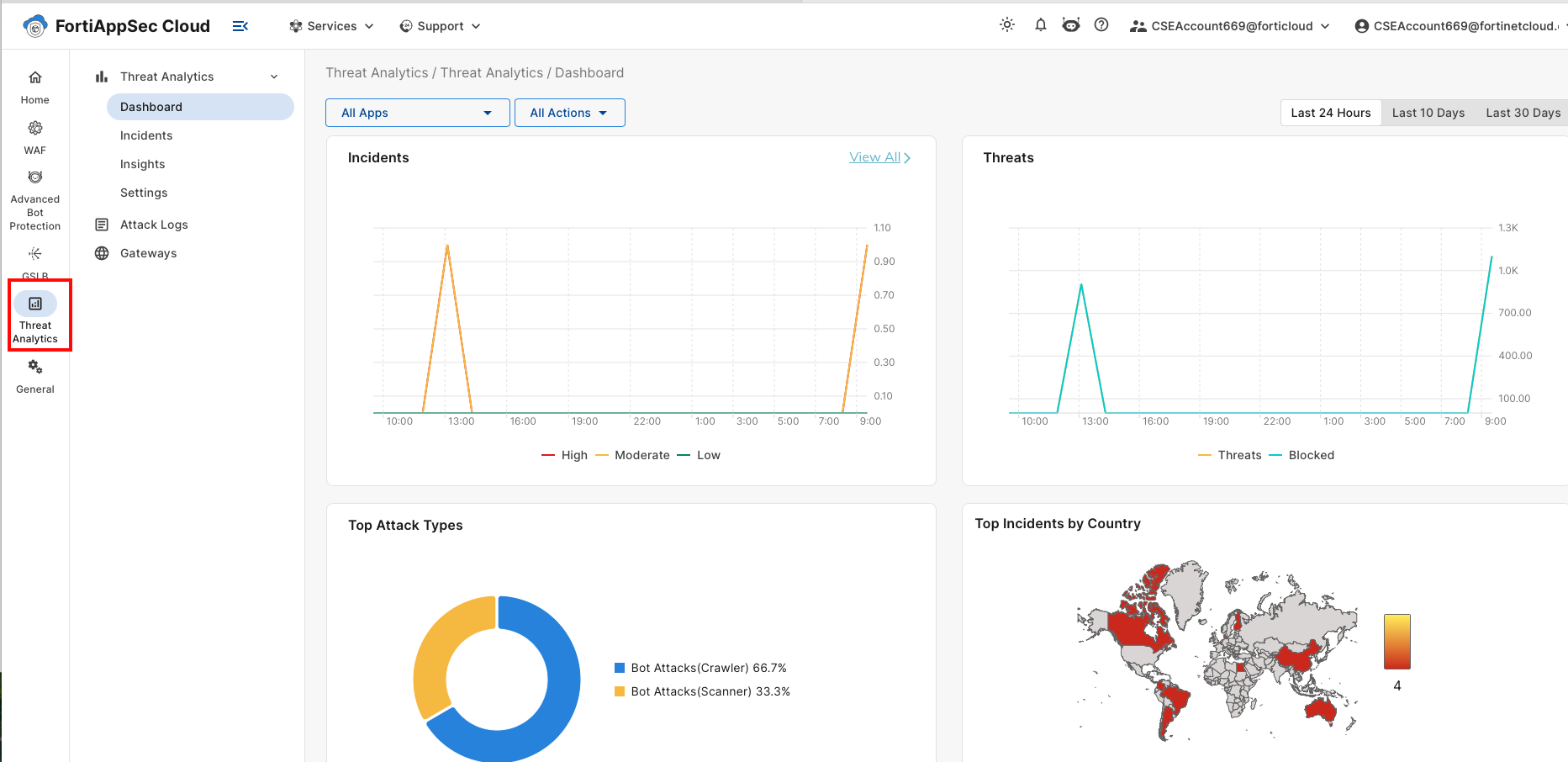Open the Incidents menu item
The height and width of the screenshot is (762, 1568).
pos(146,135)
